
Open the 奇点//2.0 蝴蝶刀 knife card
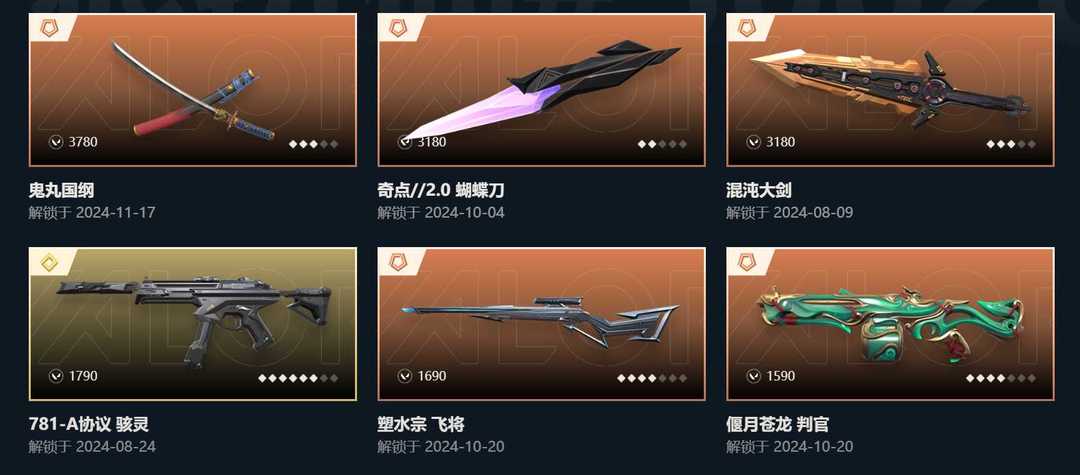(541, 90)
